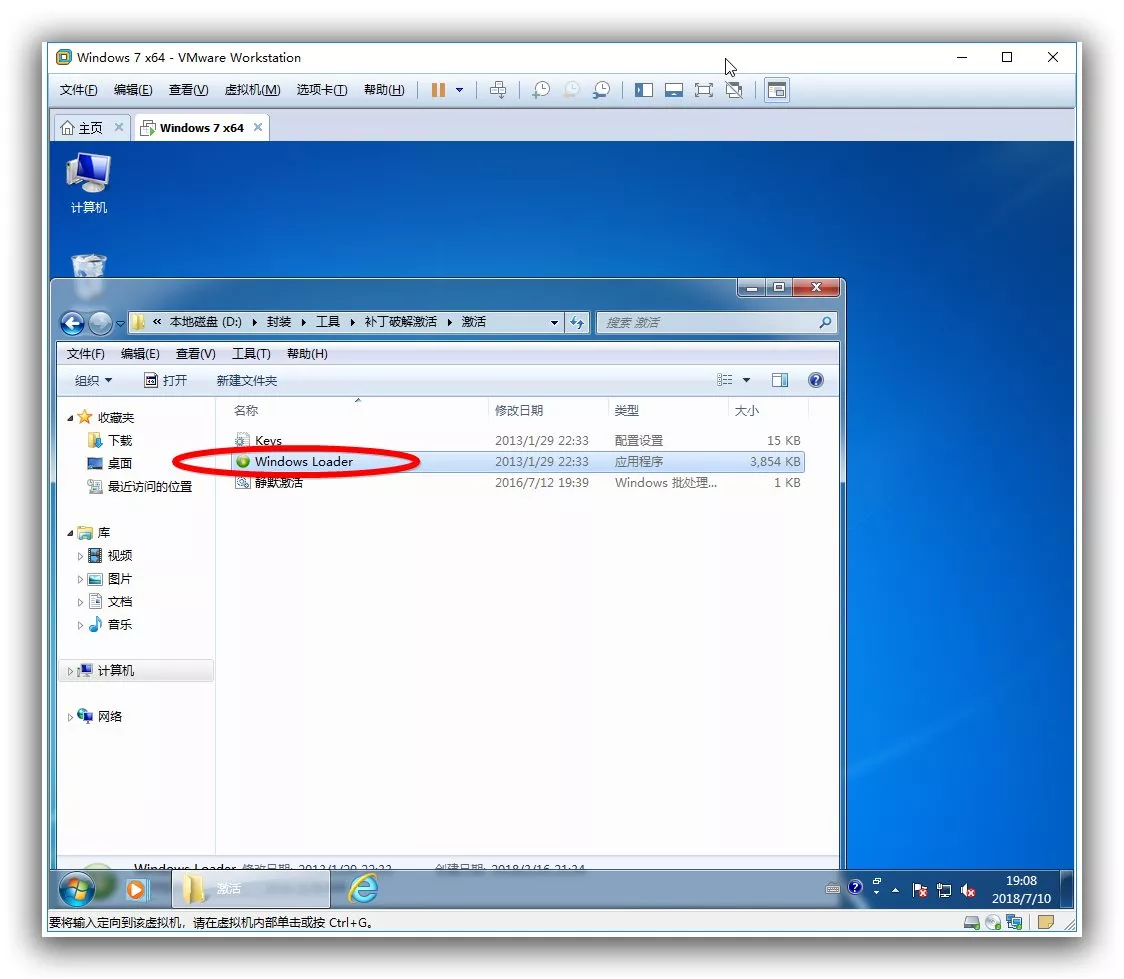Click the 新建文件夹 button
Screen dimensions: 1124x979
click(246, 380)
